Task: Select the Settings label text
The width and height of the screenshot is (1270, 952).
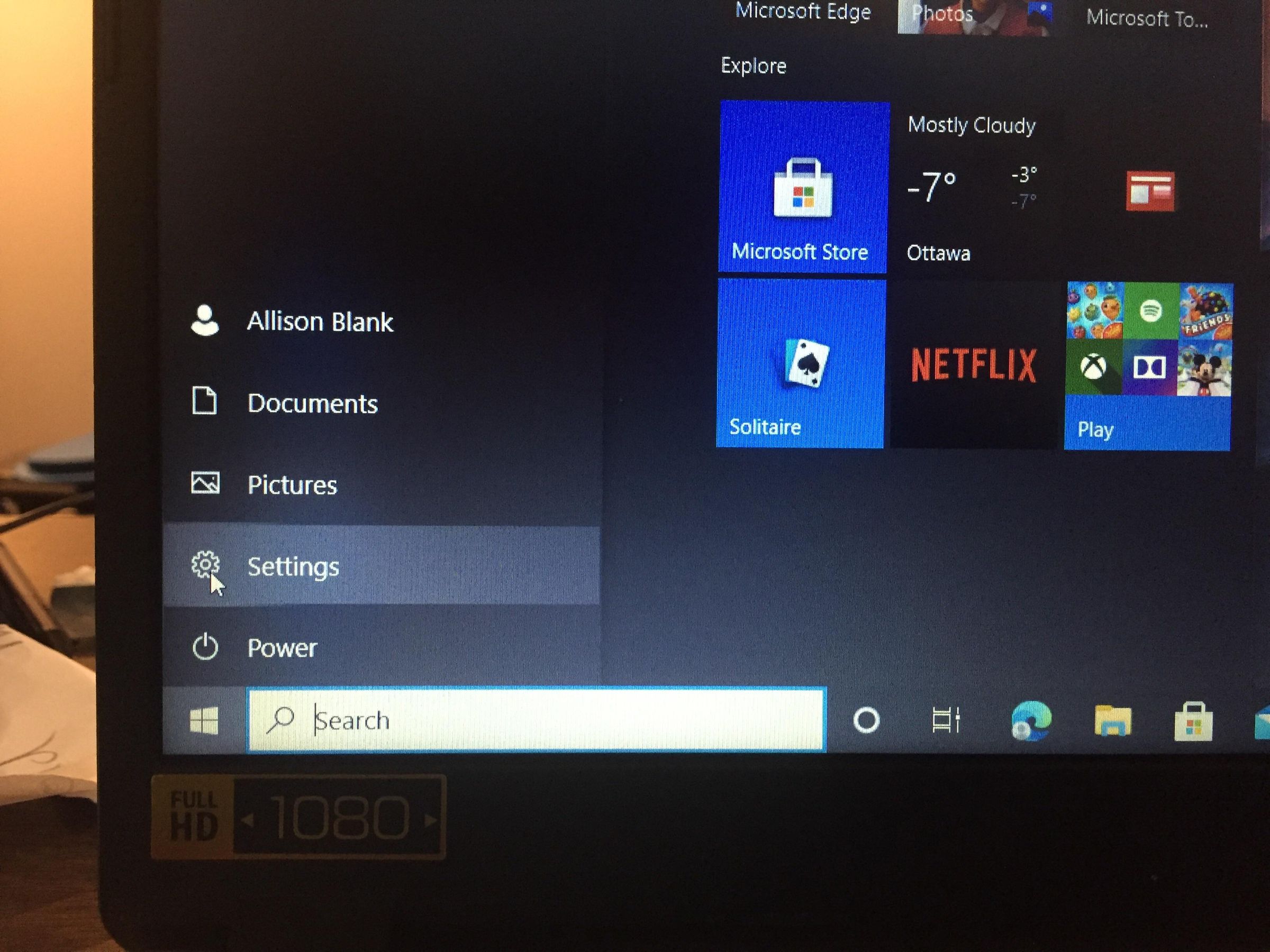Action: coord(293,566)
